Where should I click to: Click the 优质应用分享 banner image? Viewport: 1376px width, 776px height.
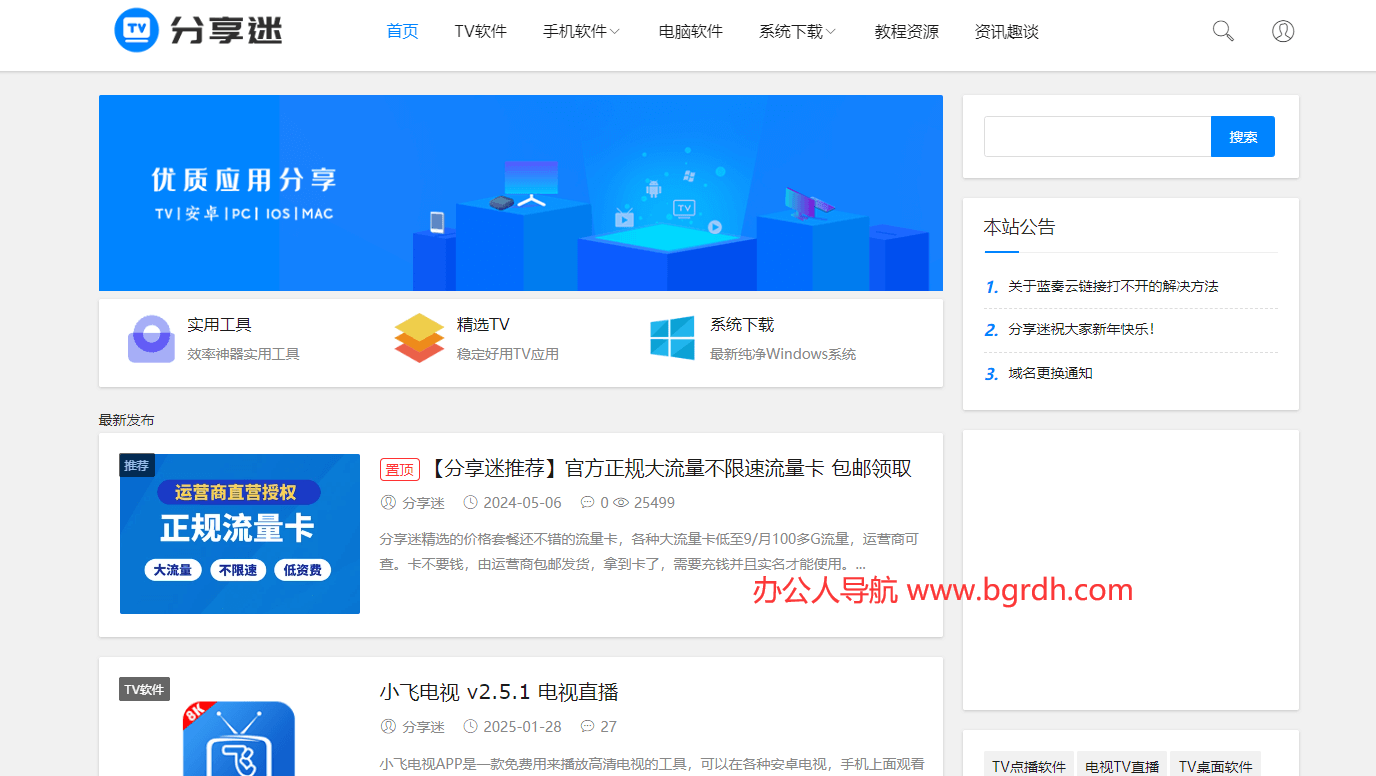click(521, 193)
